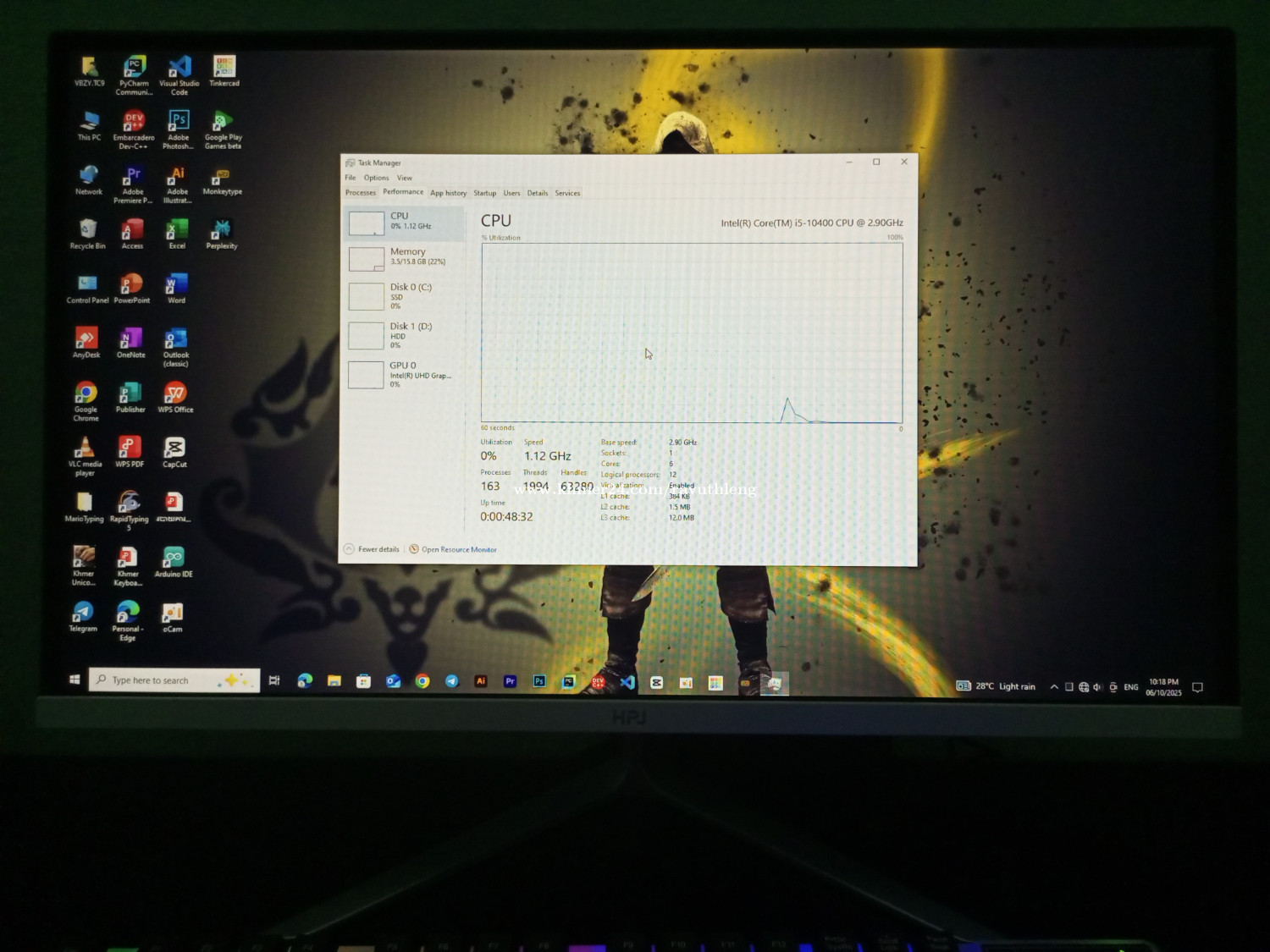Open PyCharm Community desktop shortcut
This screenshot has width=1270, height=952.
134,74
